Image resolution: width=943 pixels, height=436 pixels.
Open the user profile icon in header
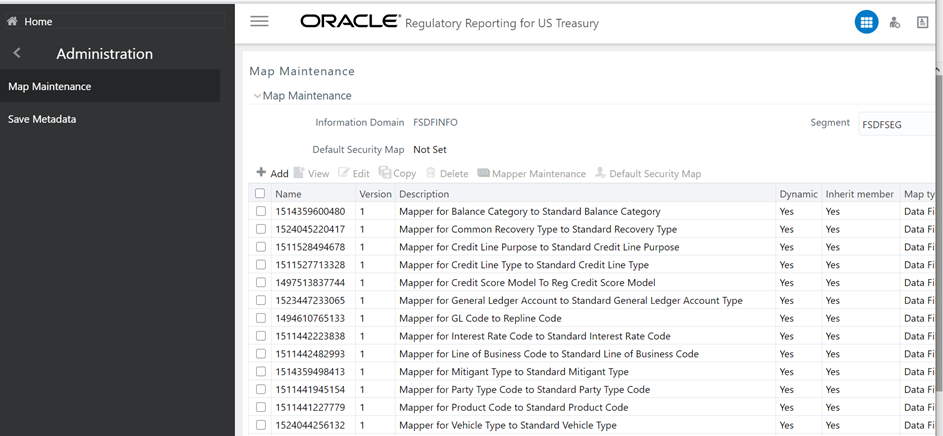[x=922, y=22]
